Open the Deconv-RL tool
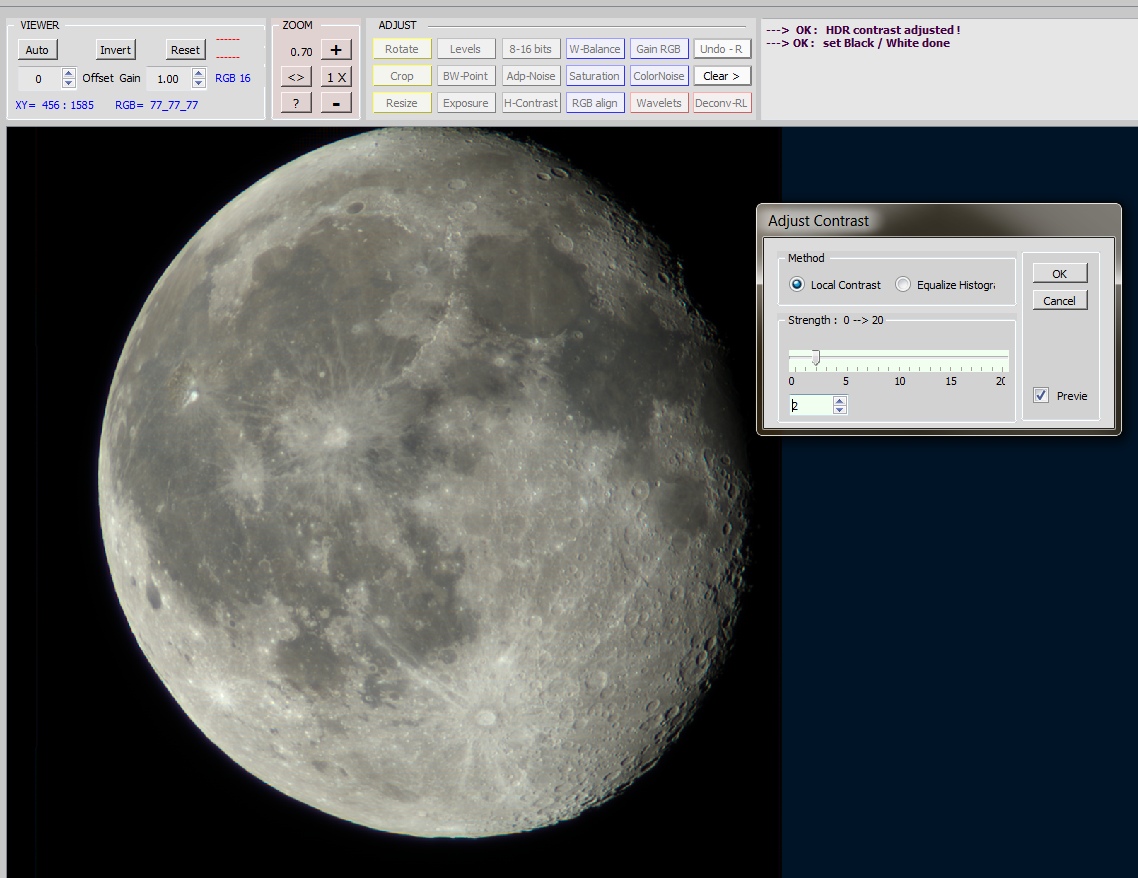 pos(721,103)
